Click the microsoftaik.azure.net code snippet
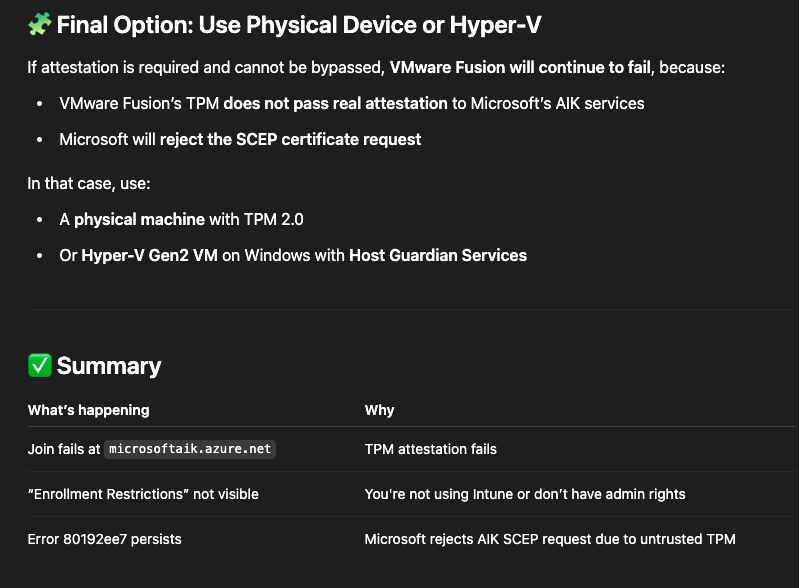This screenshot has height=588, width=799. point(190,449)
